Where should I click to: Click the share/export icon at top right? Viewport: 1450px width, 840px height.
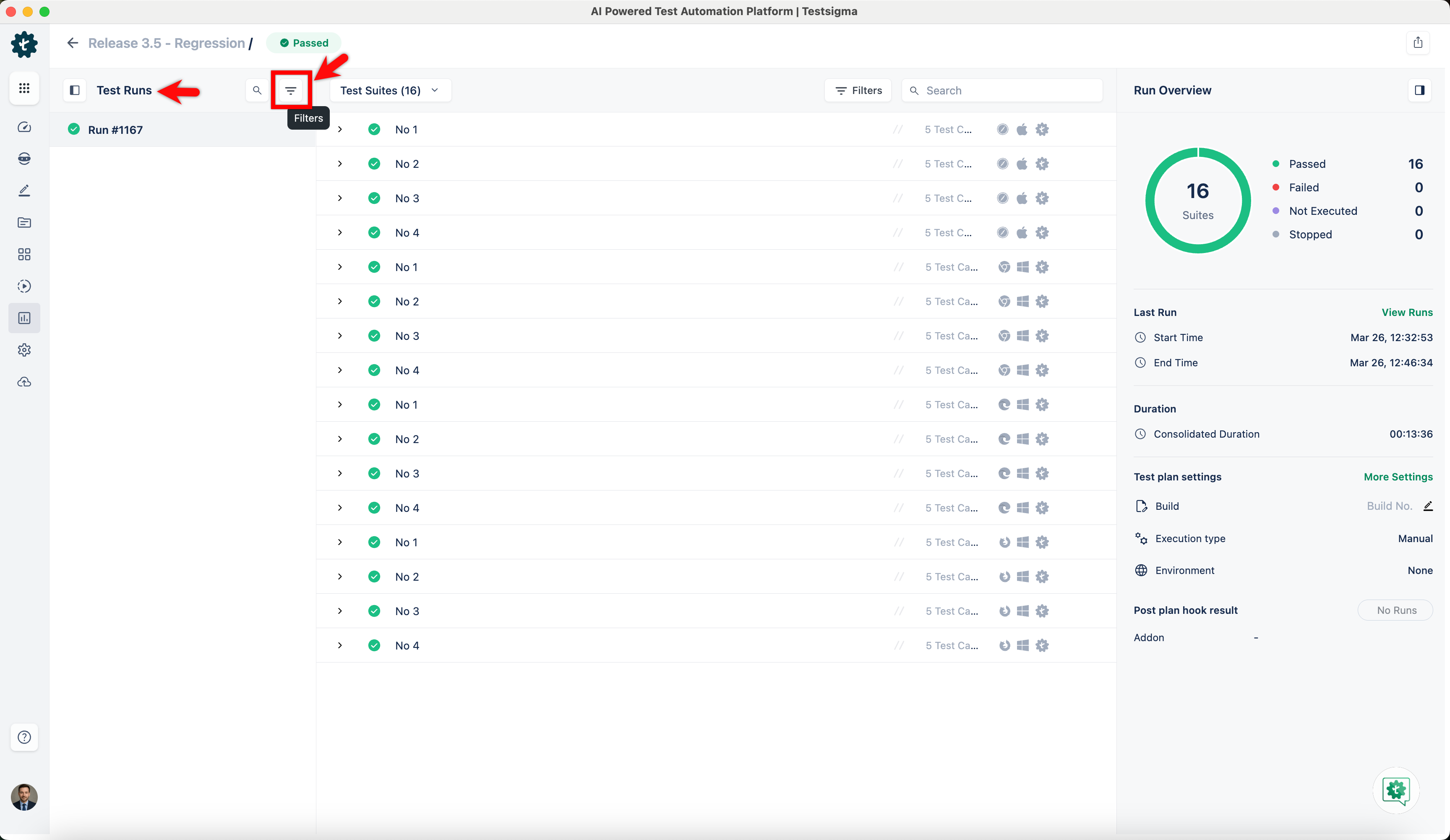(x=1418, y=42)
